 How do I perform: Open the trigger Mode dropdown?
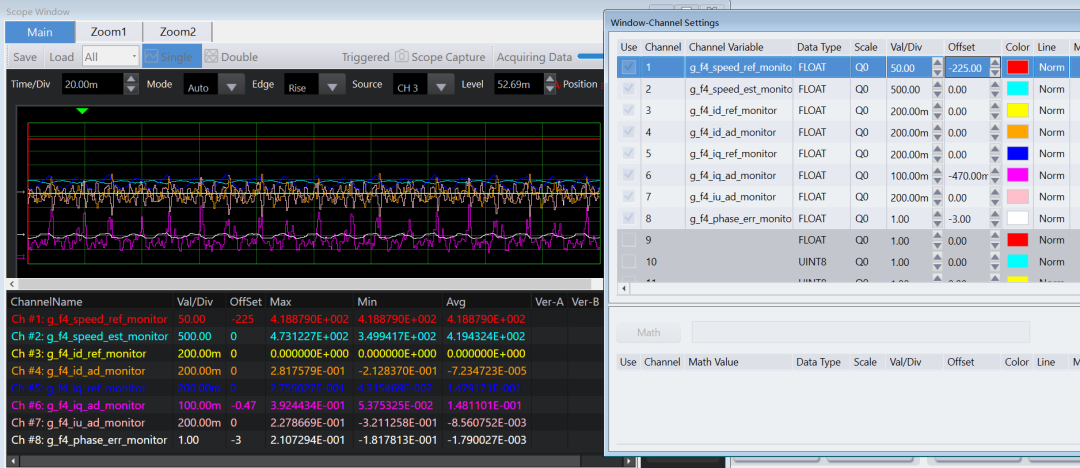coord(232,86)
